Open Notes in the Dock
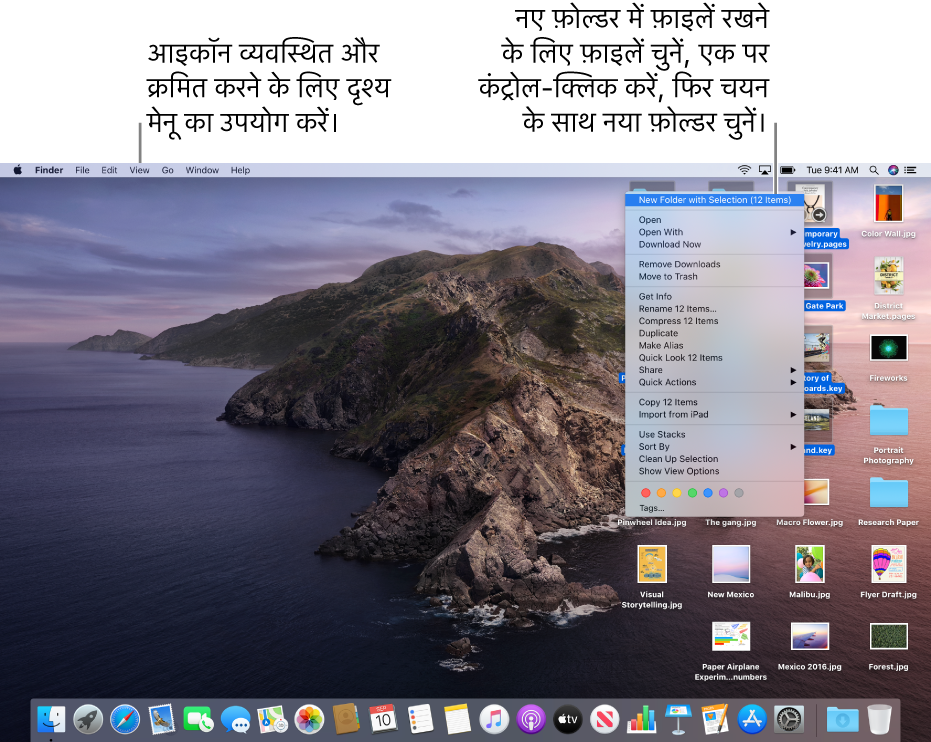 [457, 719]
